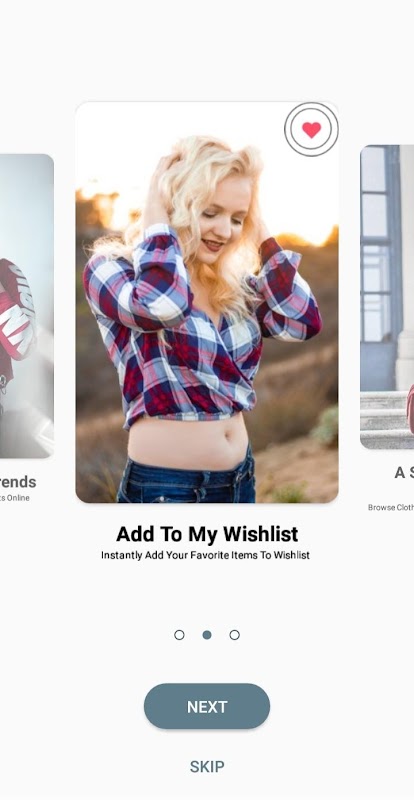Click the NEXT button

click(207, 707)
